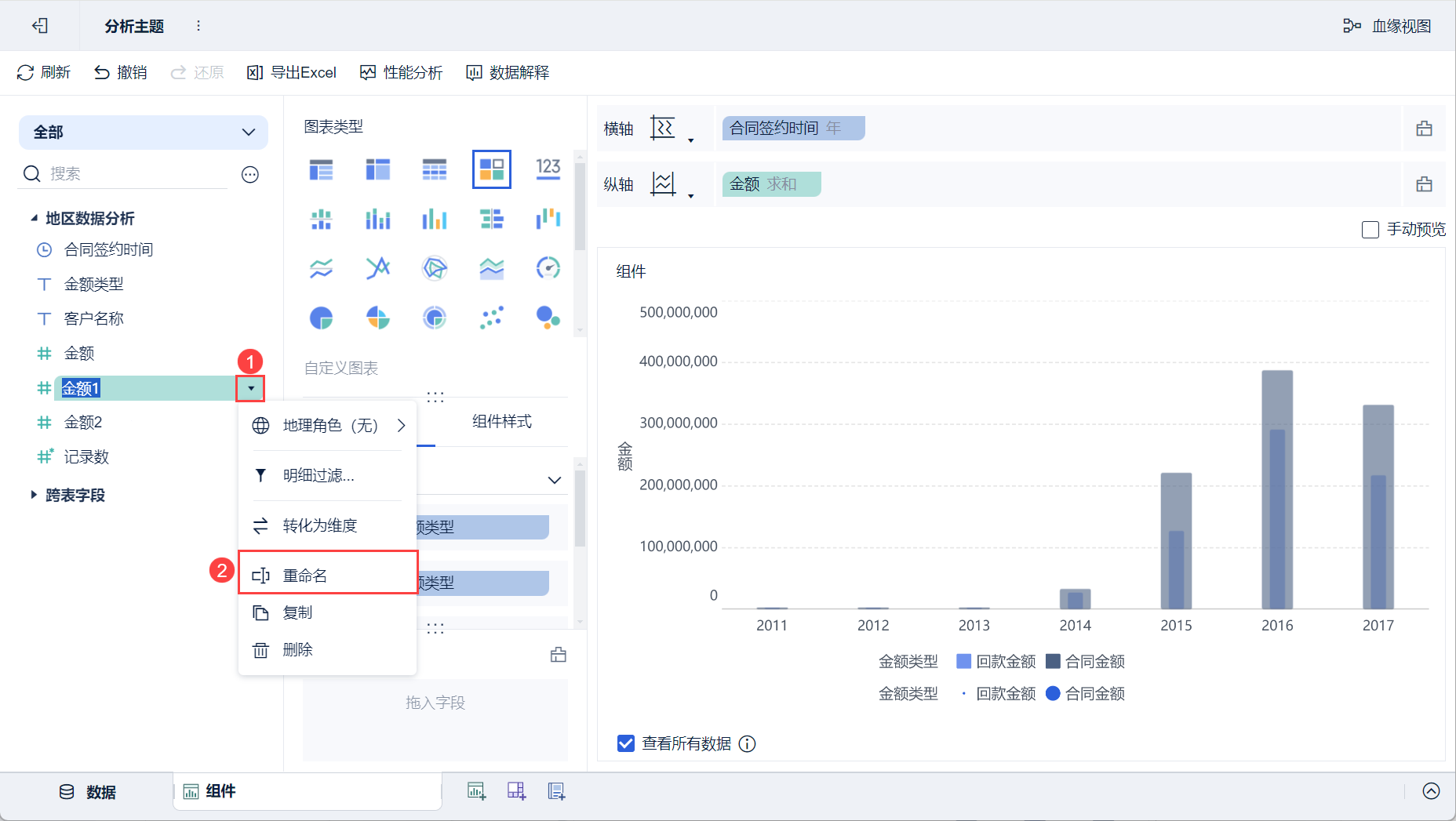Select the 记录数 field in the tree
Screen dimensions: 1456x821
[x=86, y=456]
